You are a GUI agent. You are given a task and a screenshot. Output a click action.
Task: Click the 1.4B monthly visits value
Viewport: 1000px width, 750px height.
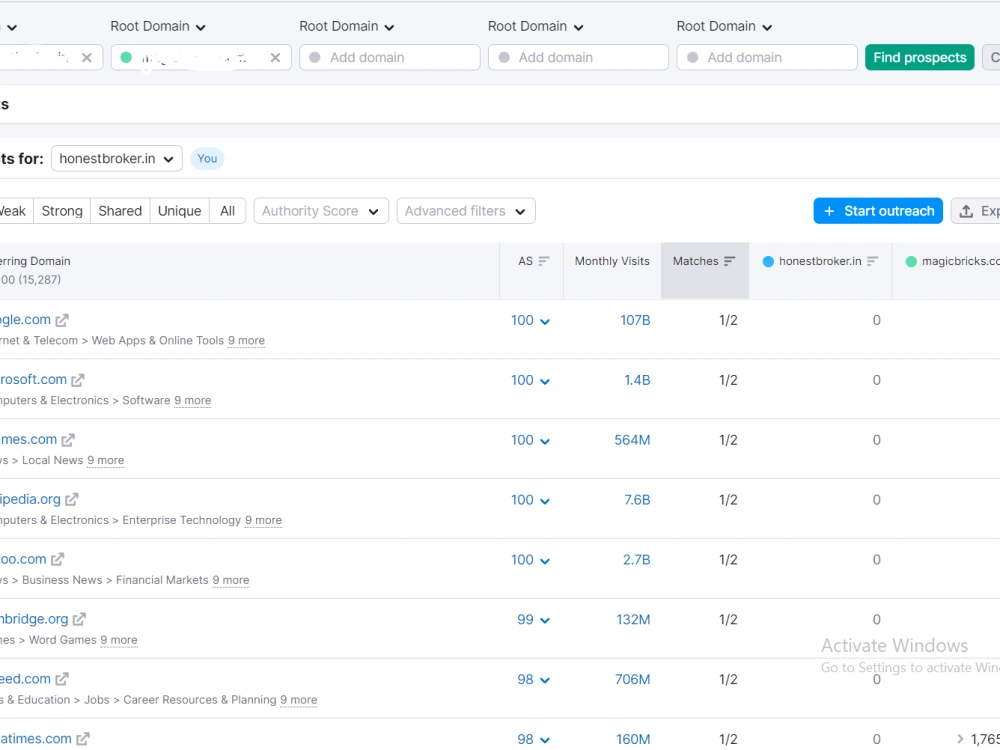click(637, 380)
